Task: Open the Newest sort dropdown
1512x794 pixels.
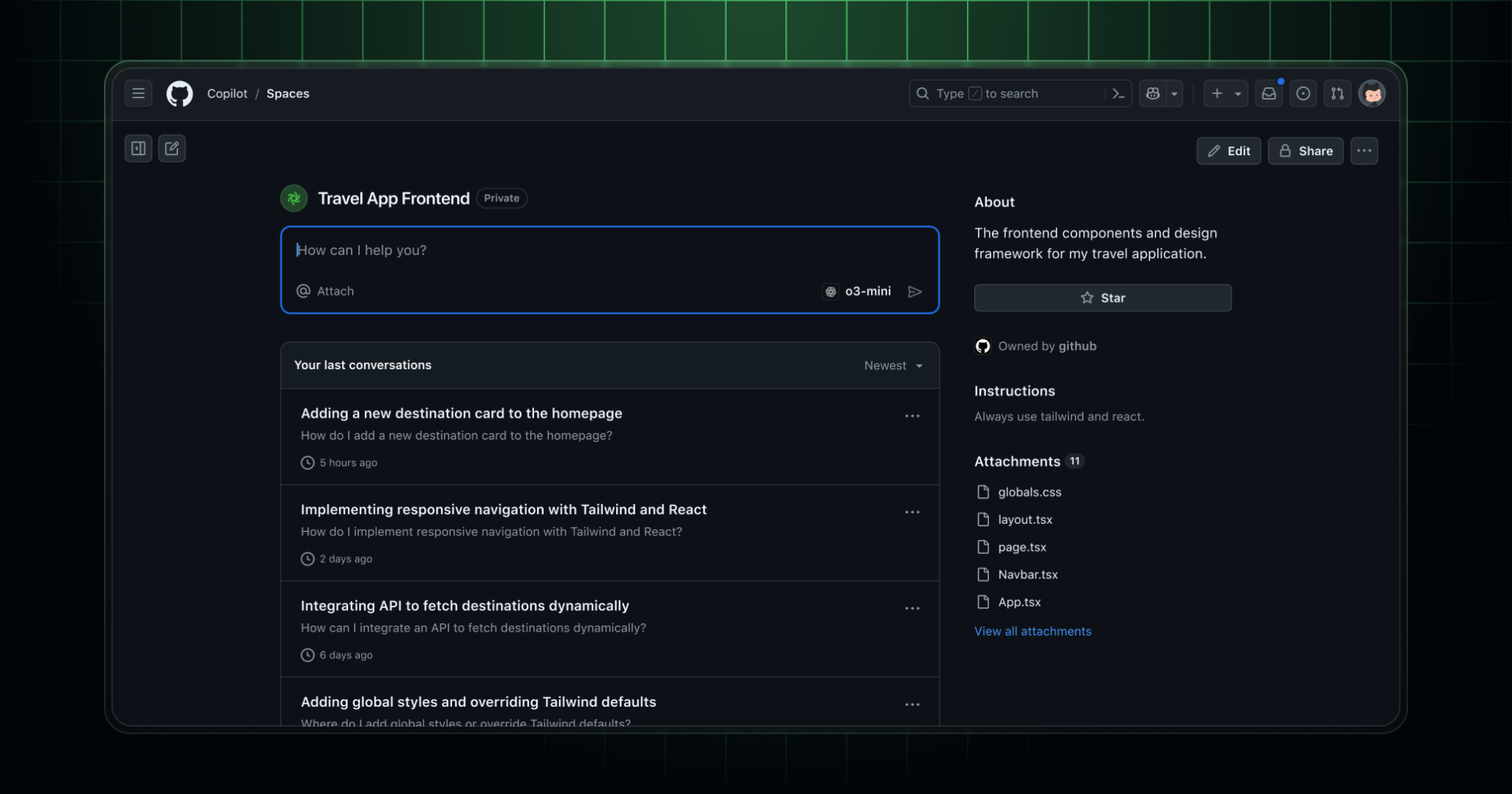Action: 892,365
